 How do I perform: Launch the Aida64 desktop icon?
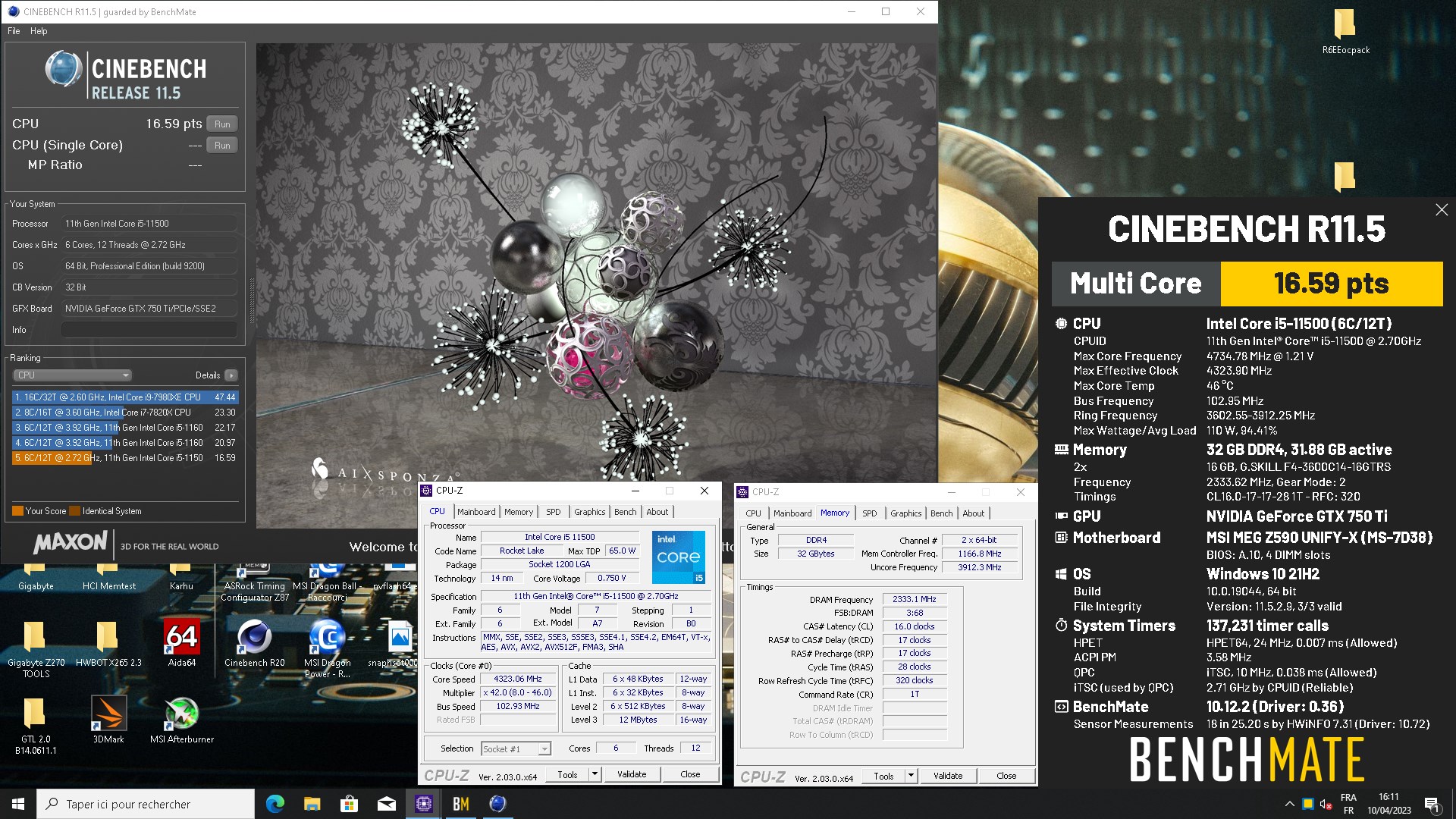coord(181,643)
